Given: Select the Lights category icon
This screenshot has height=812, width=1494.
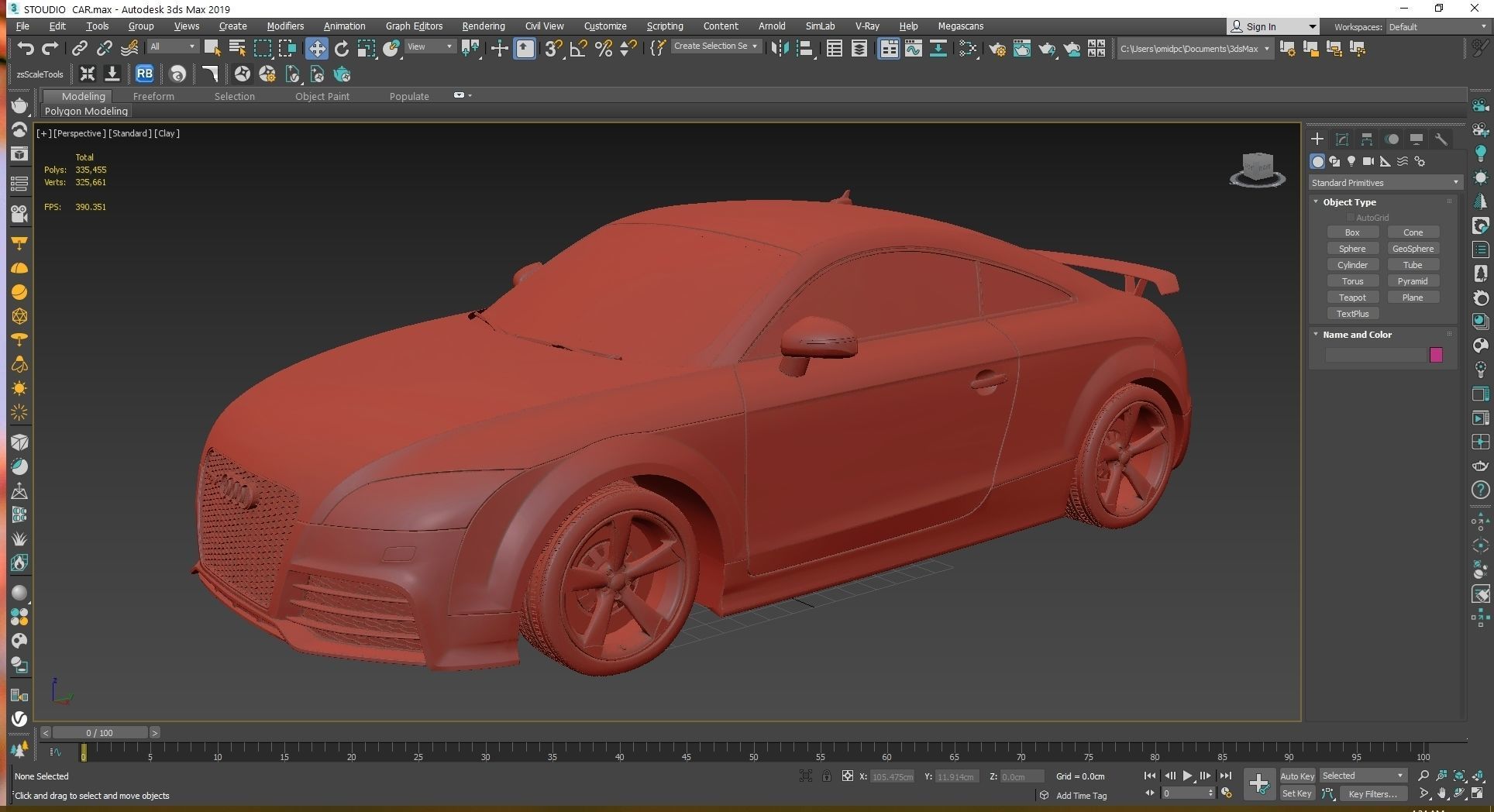Looking at the screenshot, I should (1351, 161).
